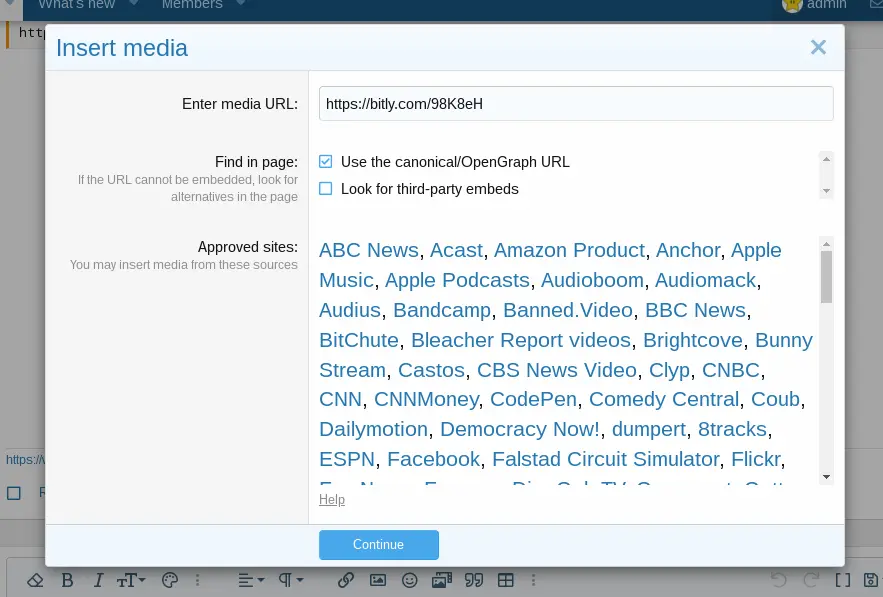This screenshot has height=597, width=883.
Task: Open the Democracy Now! link
Action: click(520, 429)
